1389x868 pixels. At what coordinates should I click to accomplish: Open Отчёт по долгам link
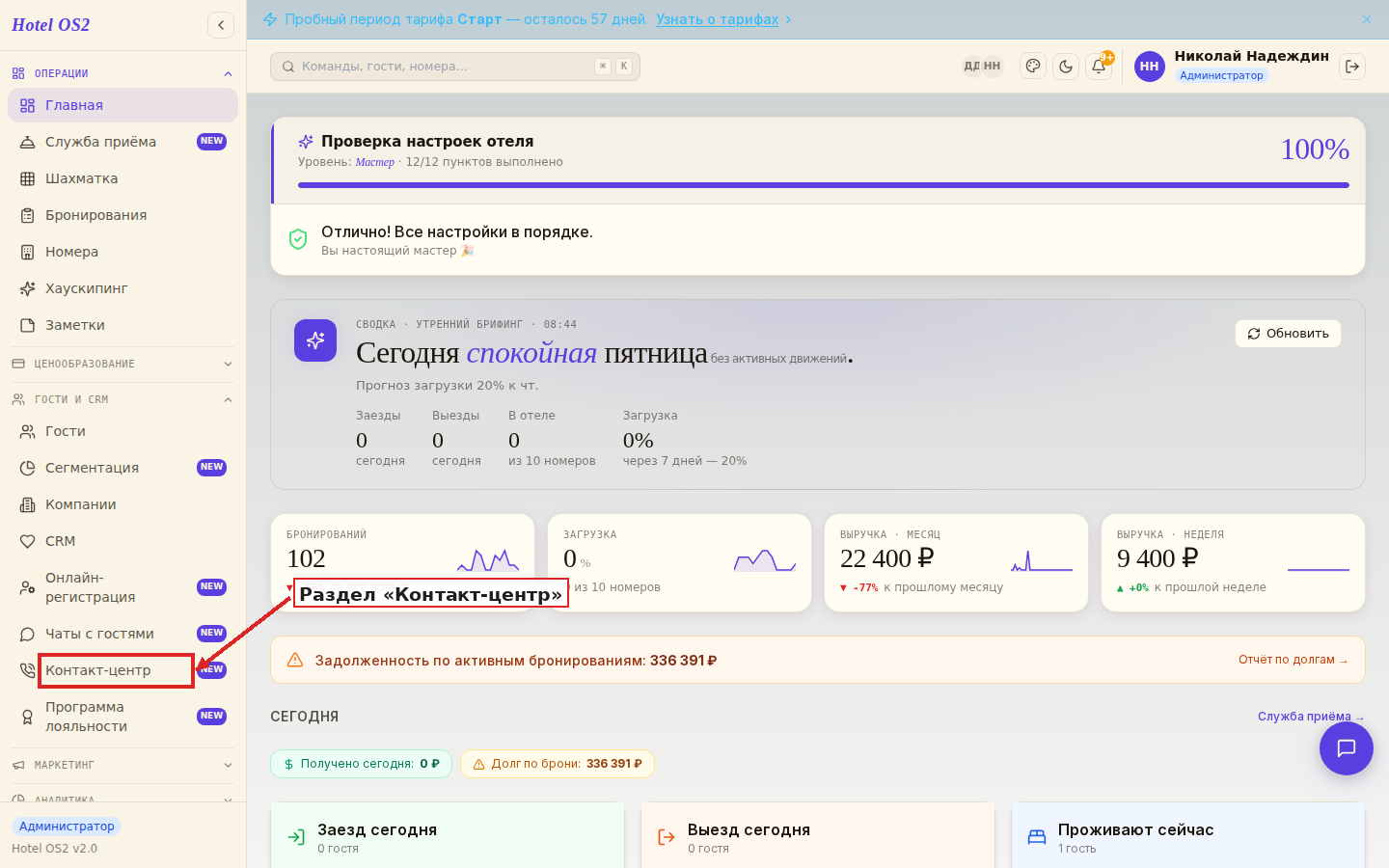point(1293,660)
